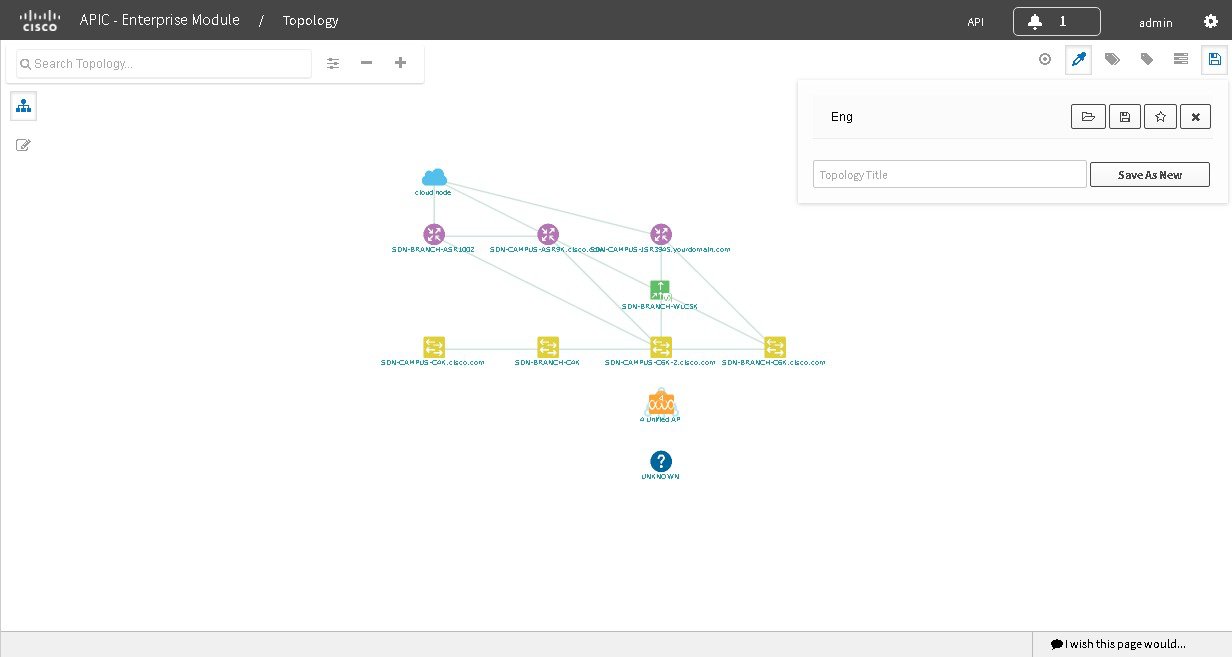Image resolution: width=1232 pixels, height=657 pixels.
Task: Save Eng topology with floppy disk button
Action: [1124, 117]
